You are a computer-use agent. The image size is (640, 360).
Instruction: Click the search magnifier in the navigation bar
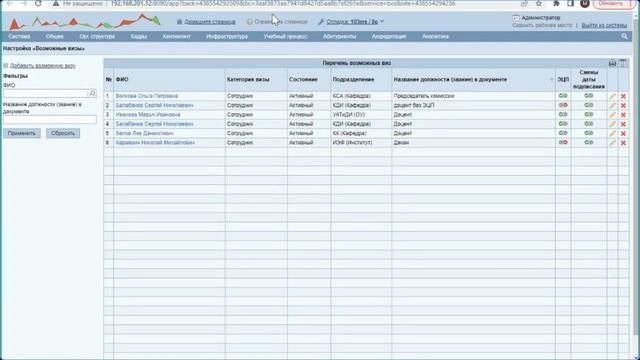[x=624, y=36]
